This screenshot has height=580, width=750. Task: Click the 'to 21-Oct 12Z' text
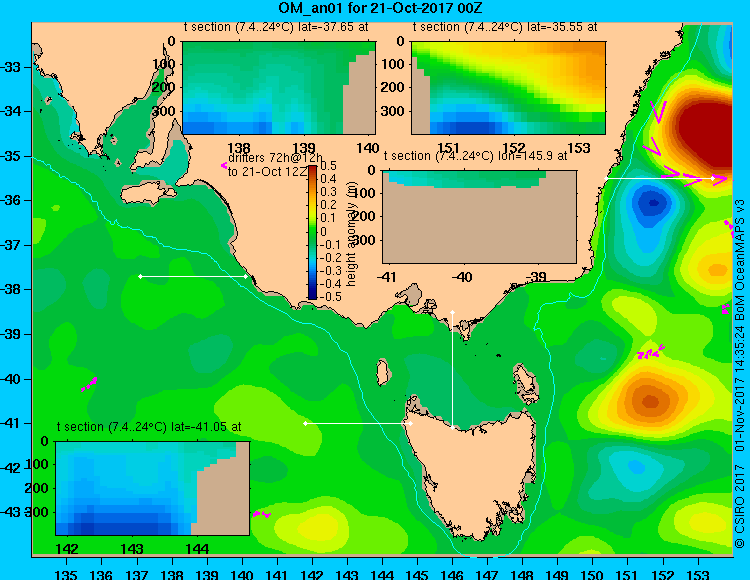267,172
